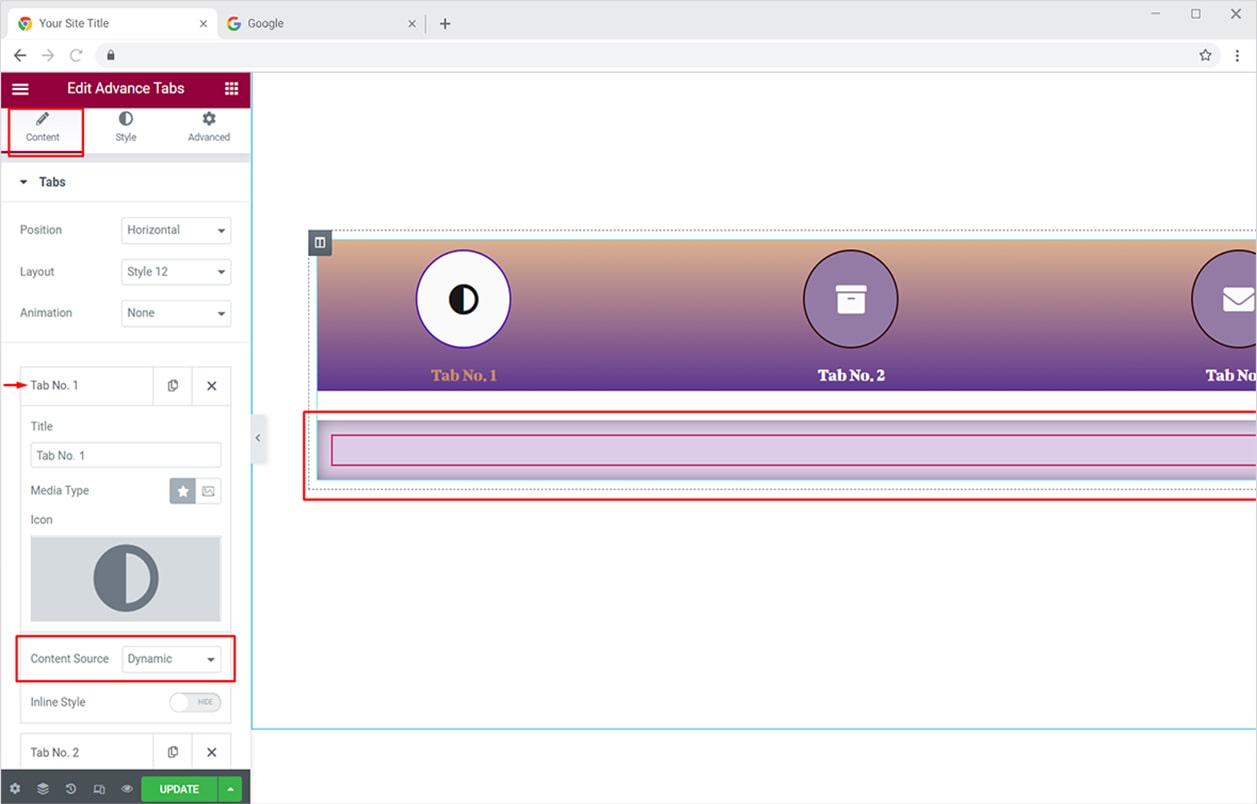Open the Layout Style 12 dropdown
Image resolution: width=1257 pixels, height=804 pixels.
pos(176,272)
